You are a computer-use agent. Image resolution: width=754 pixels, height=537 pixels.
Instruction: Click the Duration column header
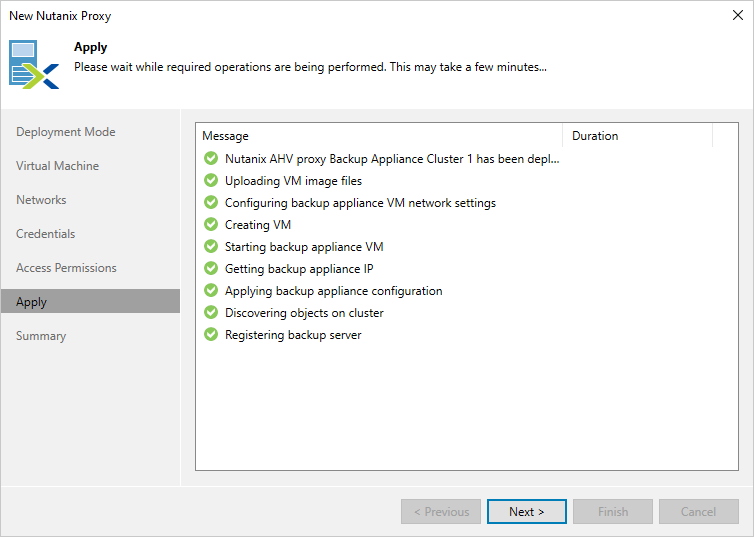(x=636, y=136)
